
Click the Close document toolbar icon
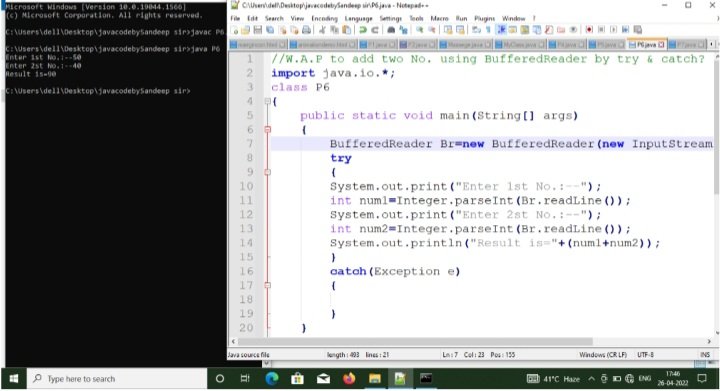[x=282, y=30]
